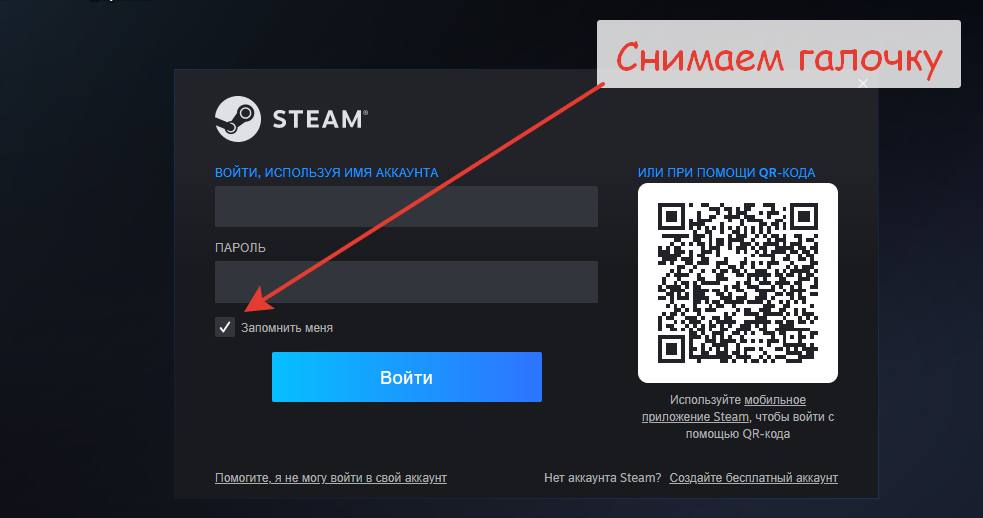The width and height of the screenshot is (983, 518).
Task: Close the login dialog with X icon
Action: click(x=863, y=83)
